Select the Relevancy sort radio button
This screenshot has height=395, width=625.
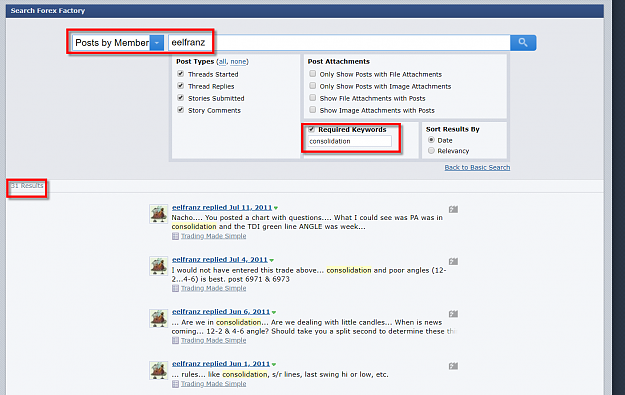(x=431, y=150)
